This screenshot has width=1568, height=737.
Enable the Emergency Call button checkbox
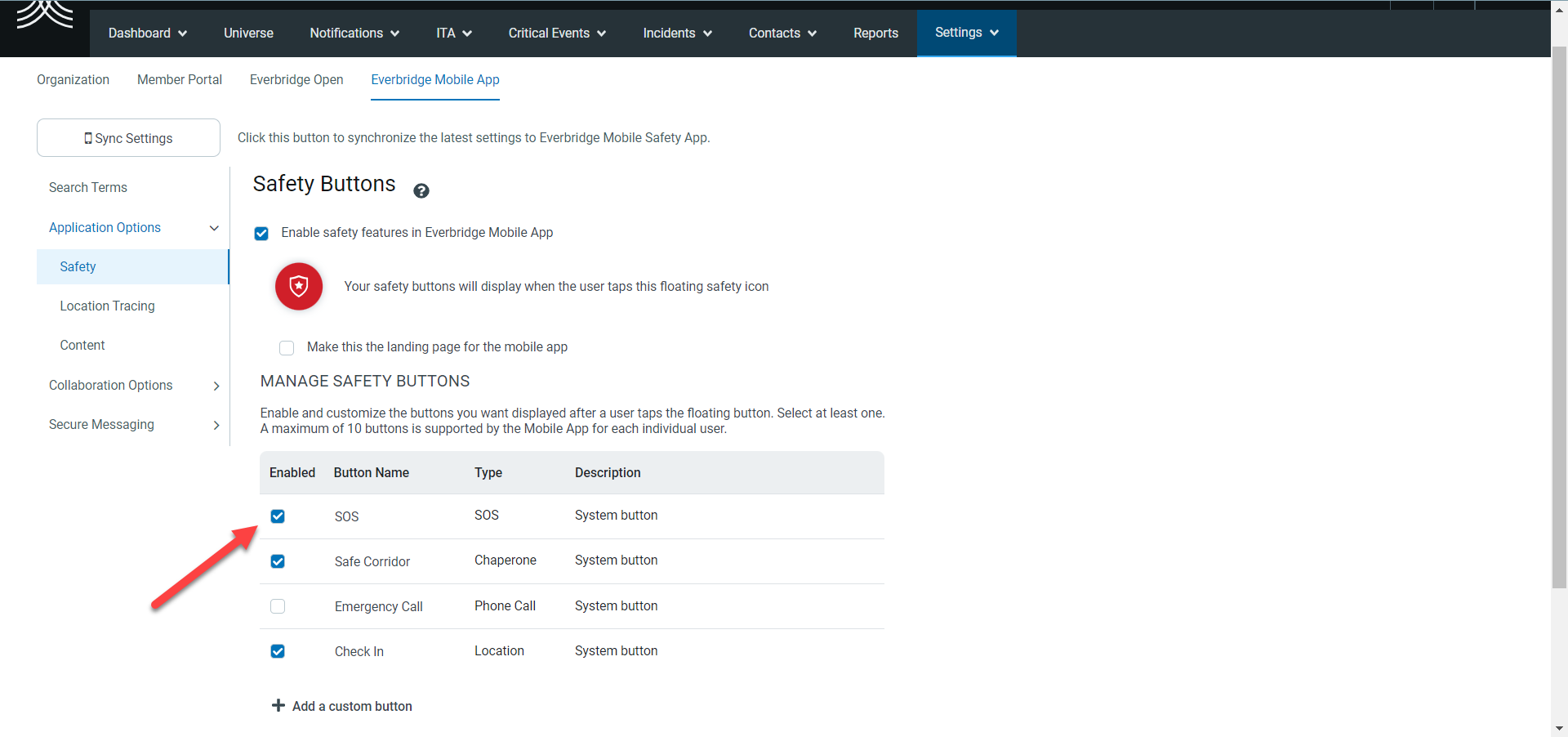(278, 606)
